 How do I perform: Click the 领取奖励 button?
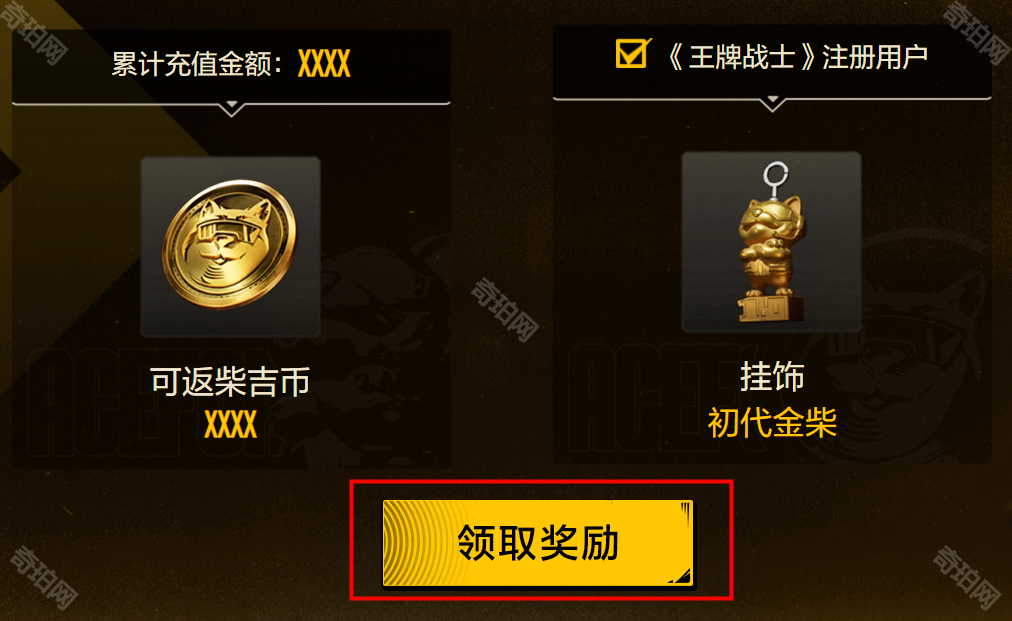click(538, 543)
